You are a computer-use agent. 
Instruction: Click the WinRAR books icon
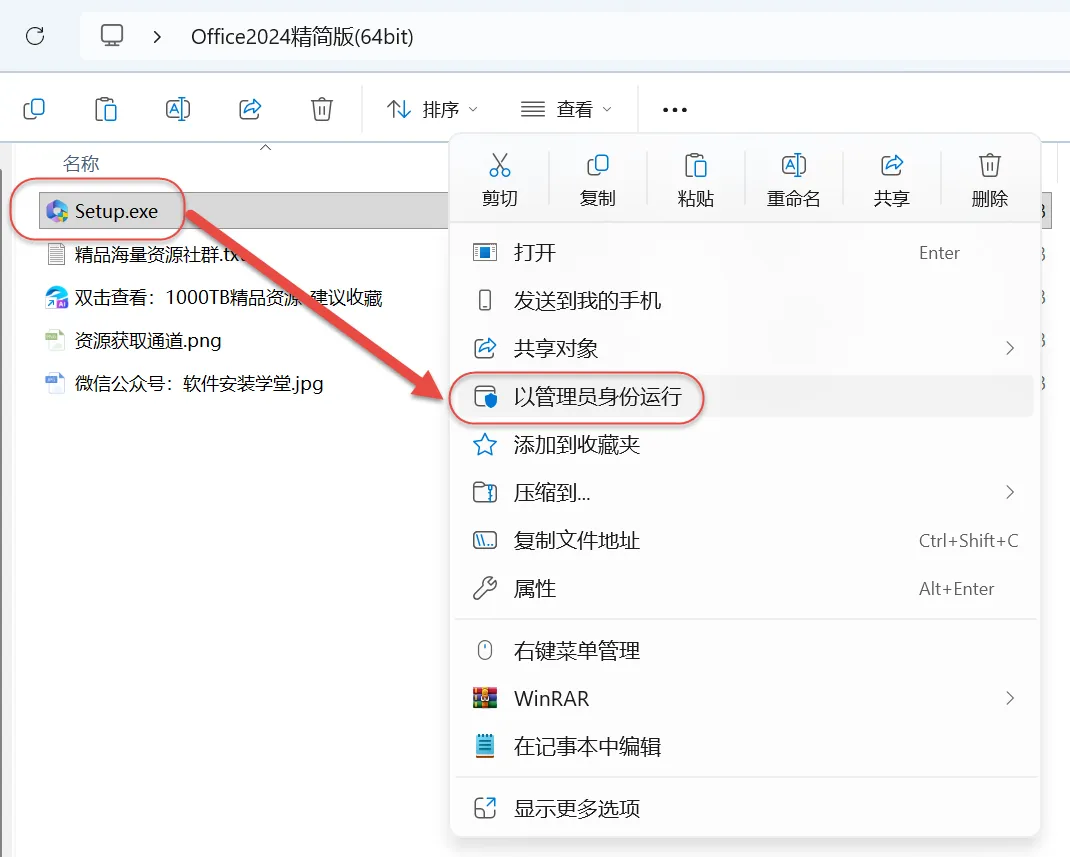(485, 698)
